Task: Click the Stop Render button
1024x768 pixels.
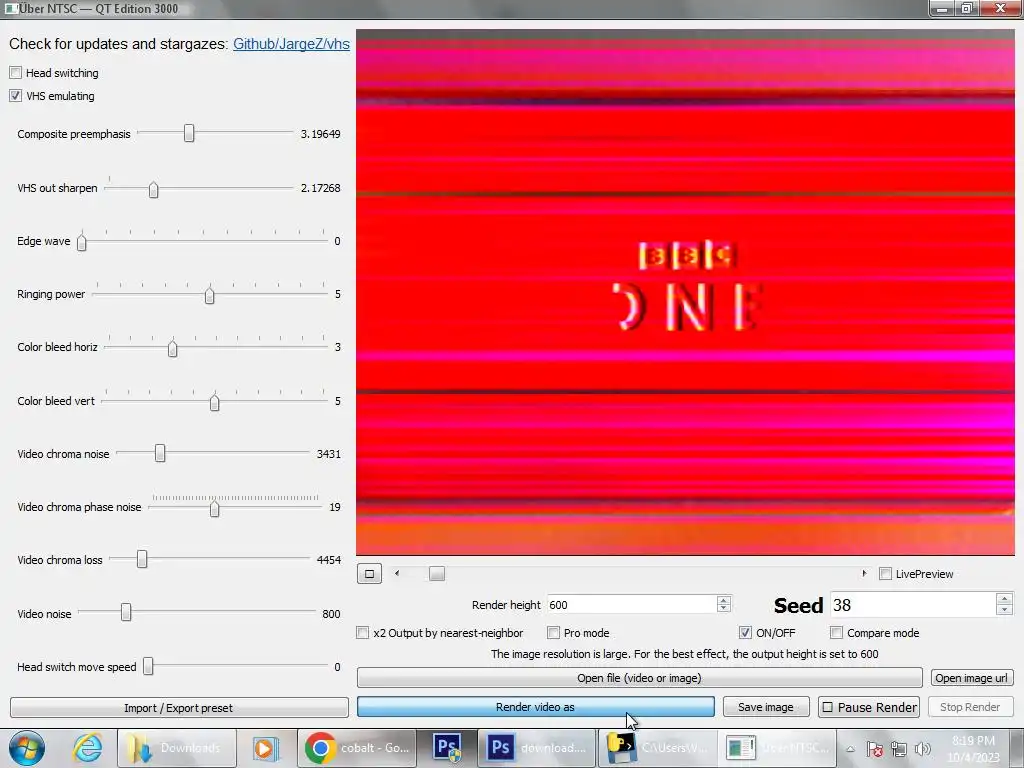Action: pyautogui.click(x=970, y=707)
